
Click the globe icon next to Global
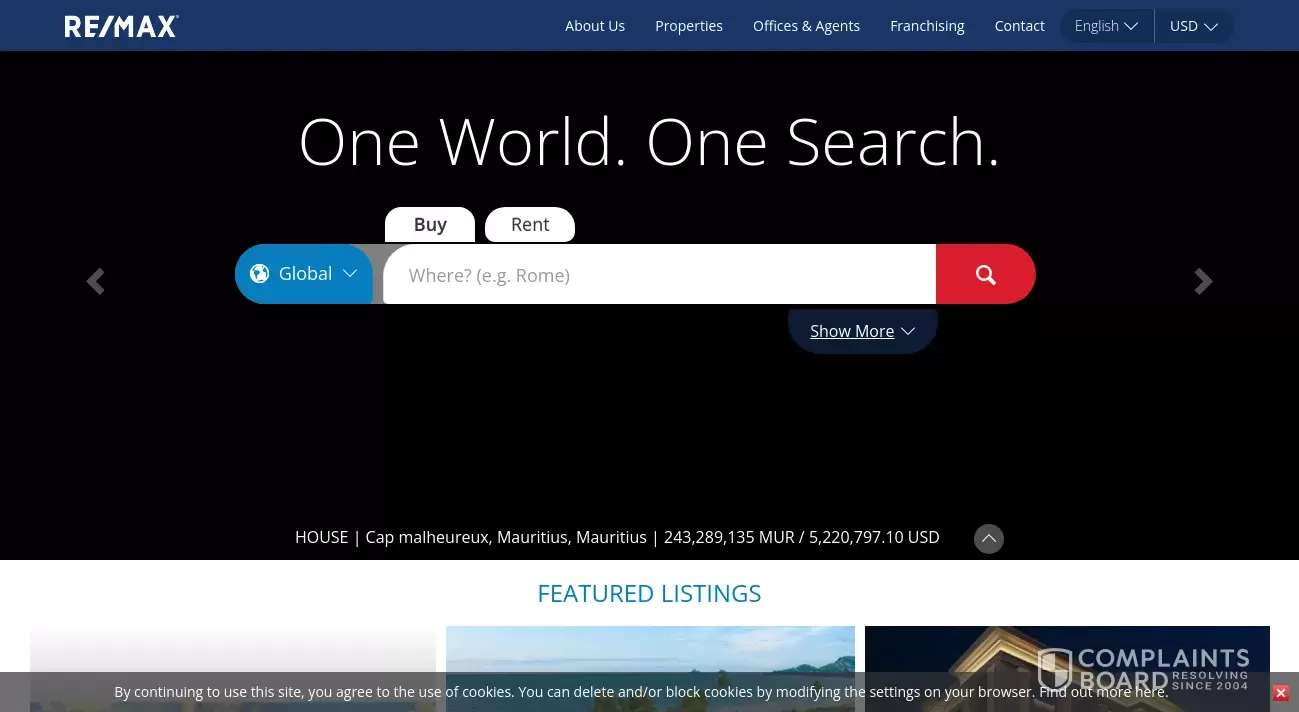click(259, 273)
